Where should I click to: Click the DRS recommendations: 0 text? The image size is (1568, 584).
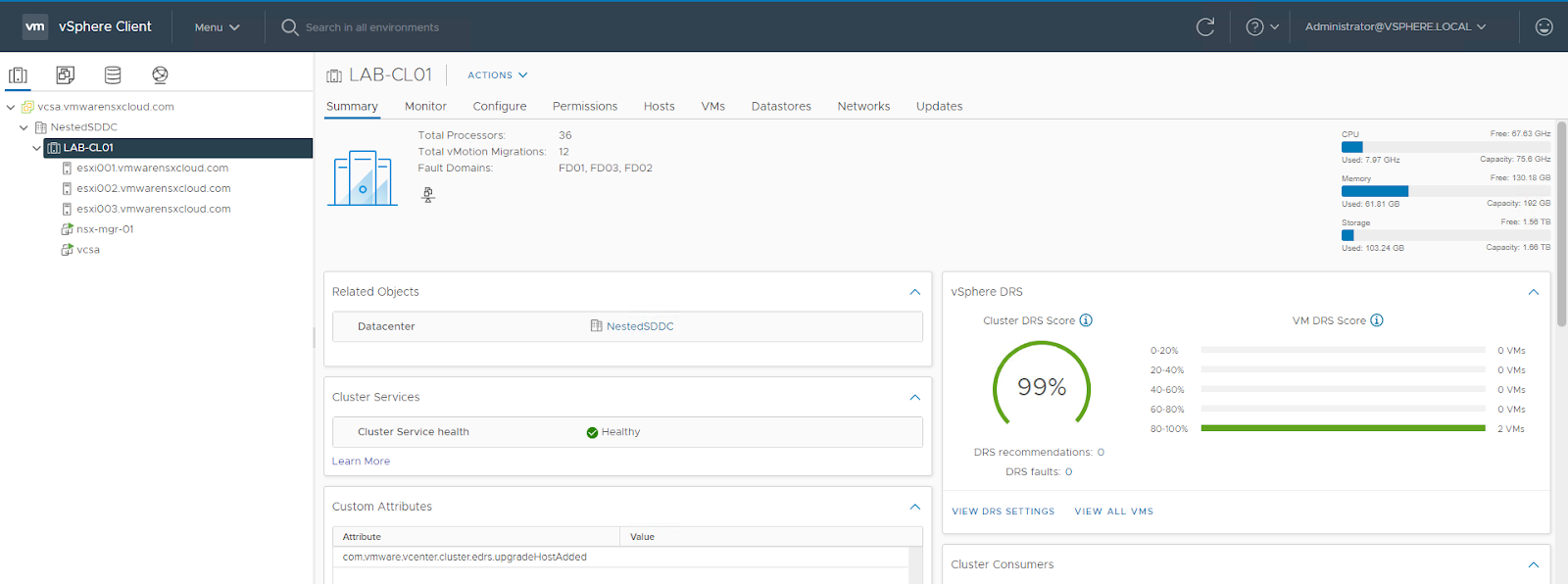[1039, 453]
